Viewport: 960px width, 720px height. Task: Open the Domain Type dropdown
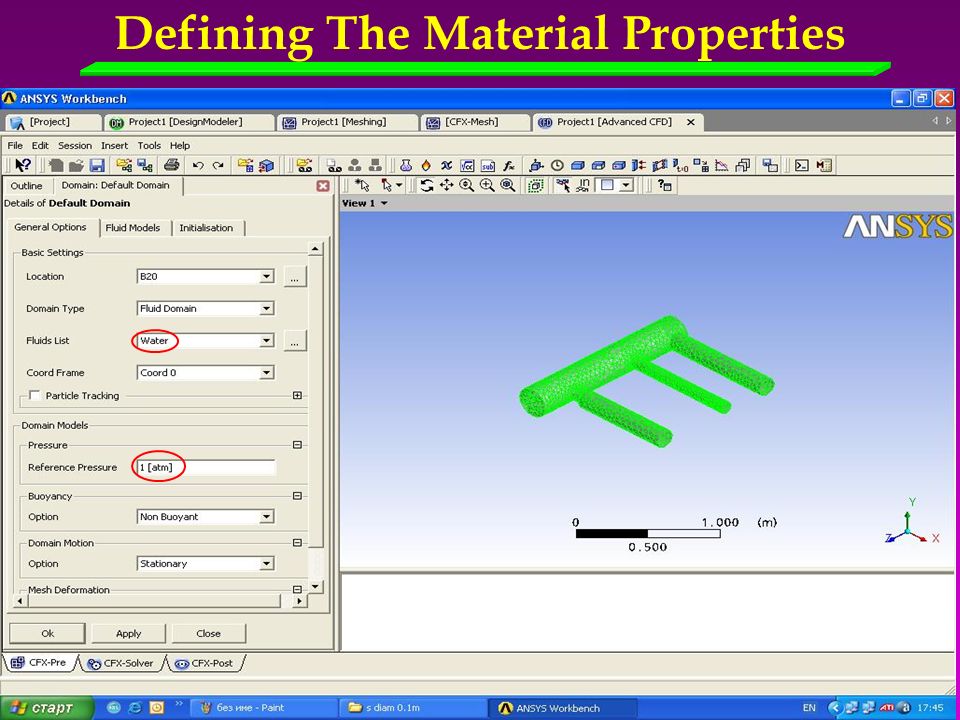tap(266, 309)
